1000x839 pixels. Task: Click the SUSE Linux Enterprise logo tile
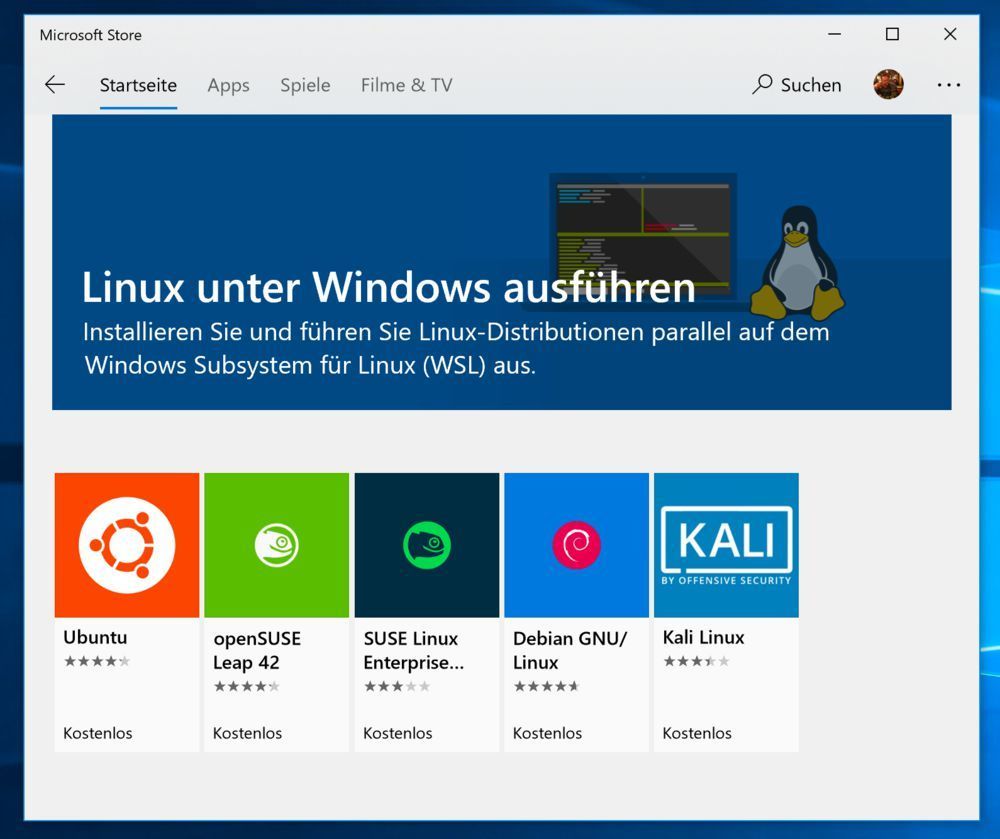pyautogui.click(x=427, y=545)
